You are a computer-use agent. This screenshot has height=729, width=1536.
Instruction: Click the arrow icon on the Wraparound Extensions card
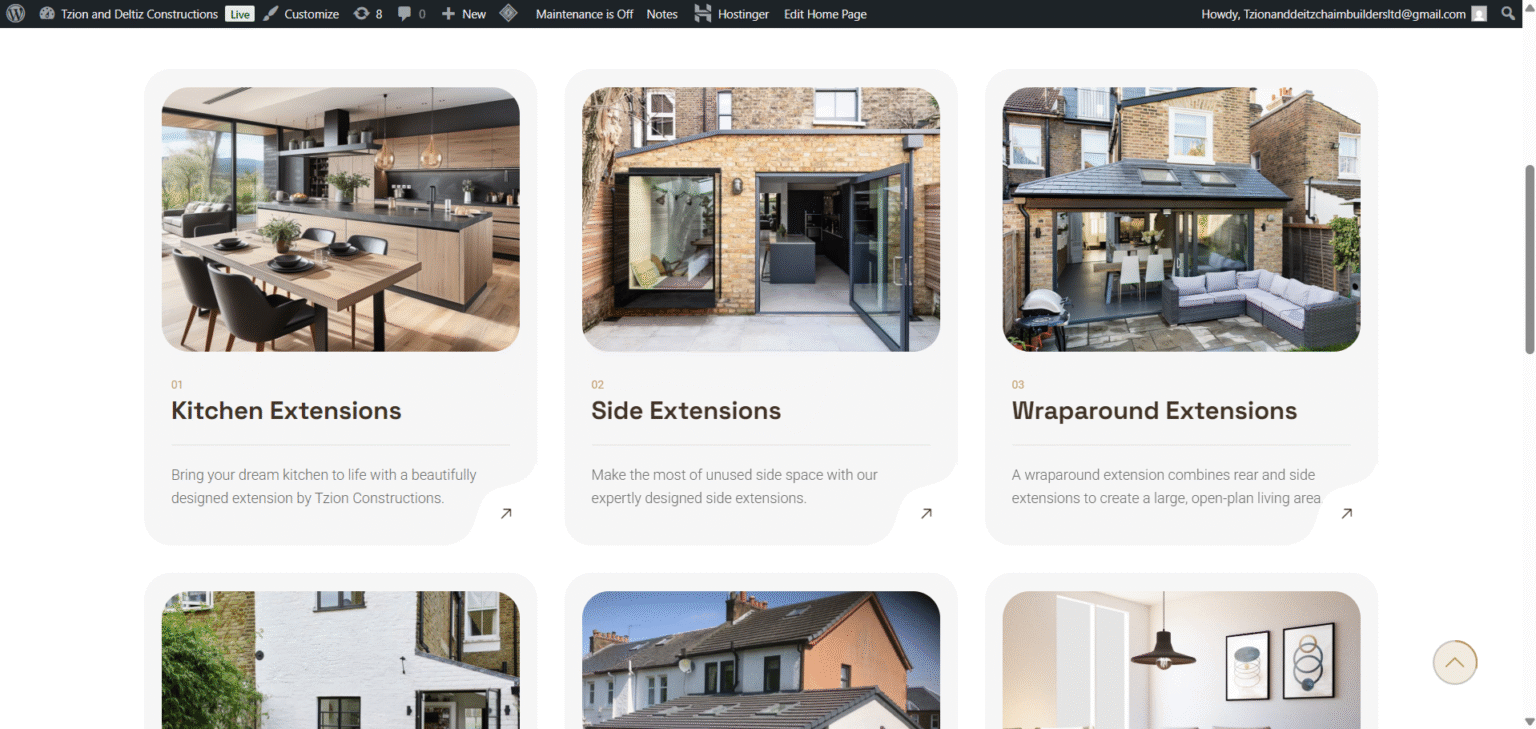[x=1346, y=513]
